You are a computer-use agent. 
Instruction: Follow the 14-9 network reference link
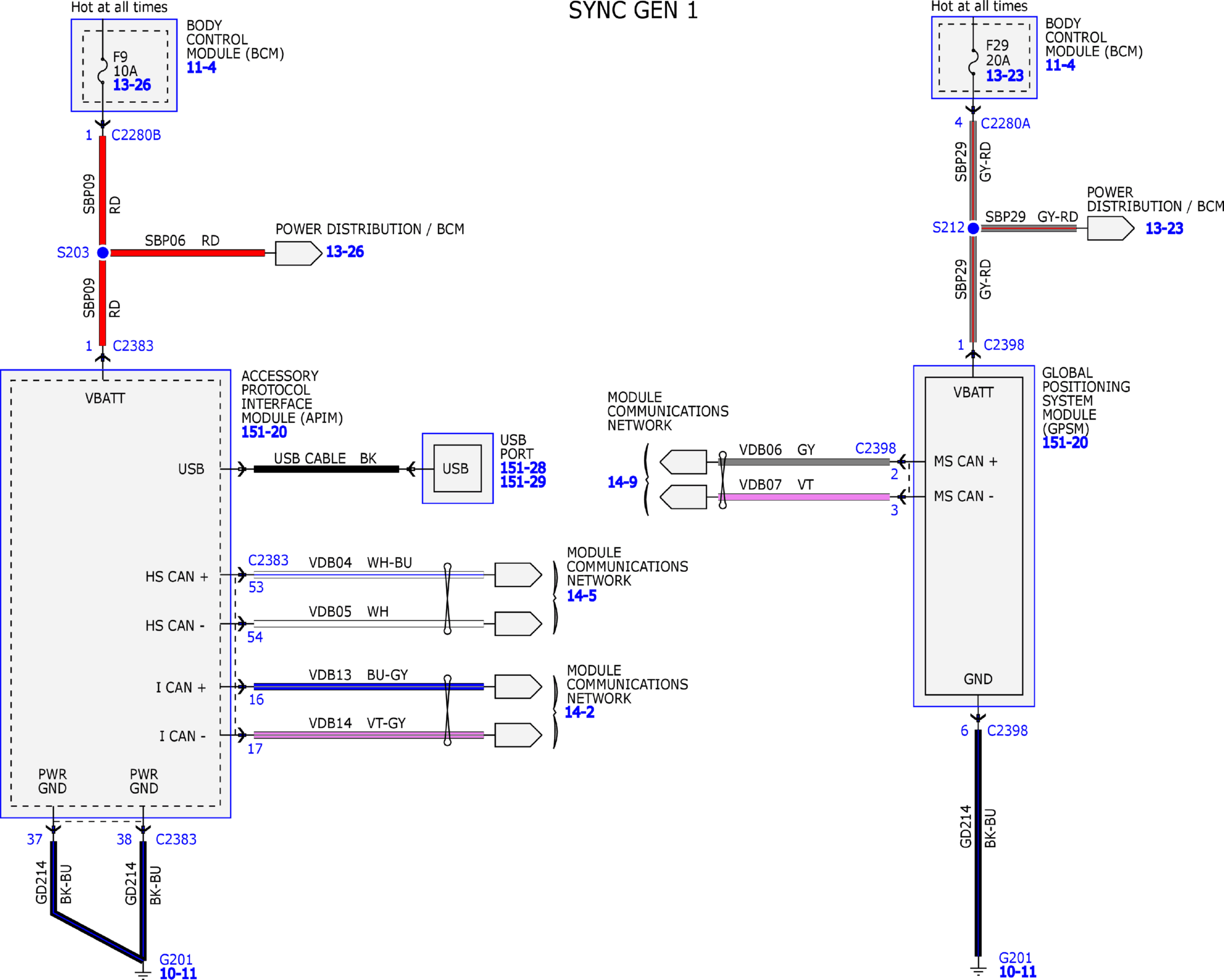point(622,482)
